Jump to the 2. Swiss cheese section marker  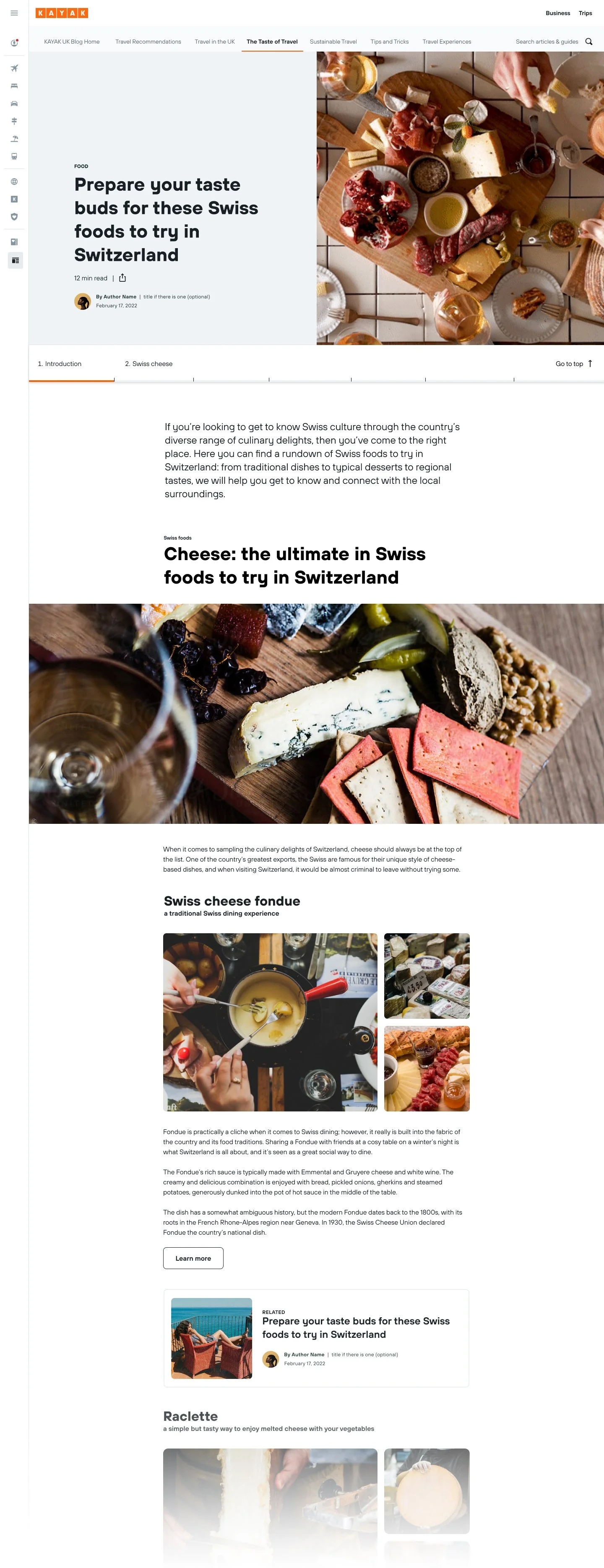pyautogui.click(x=148, y=364)
